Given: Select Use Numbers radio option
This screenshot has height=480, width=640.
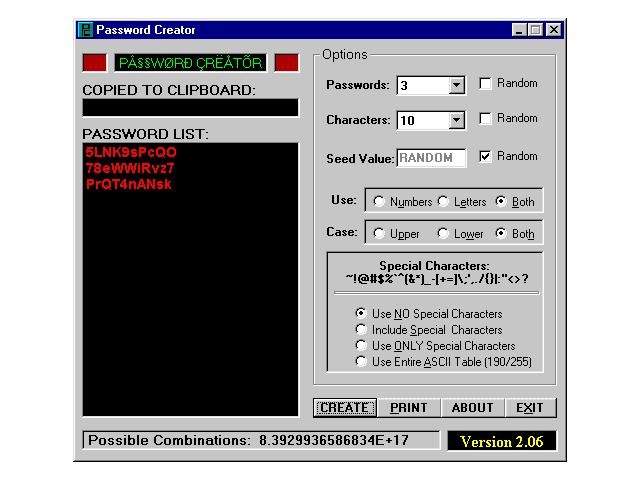Looking at the screenshot, I should coord(379,202).
